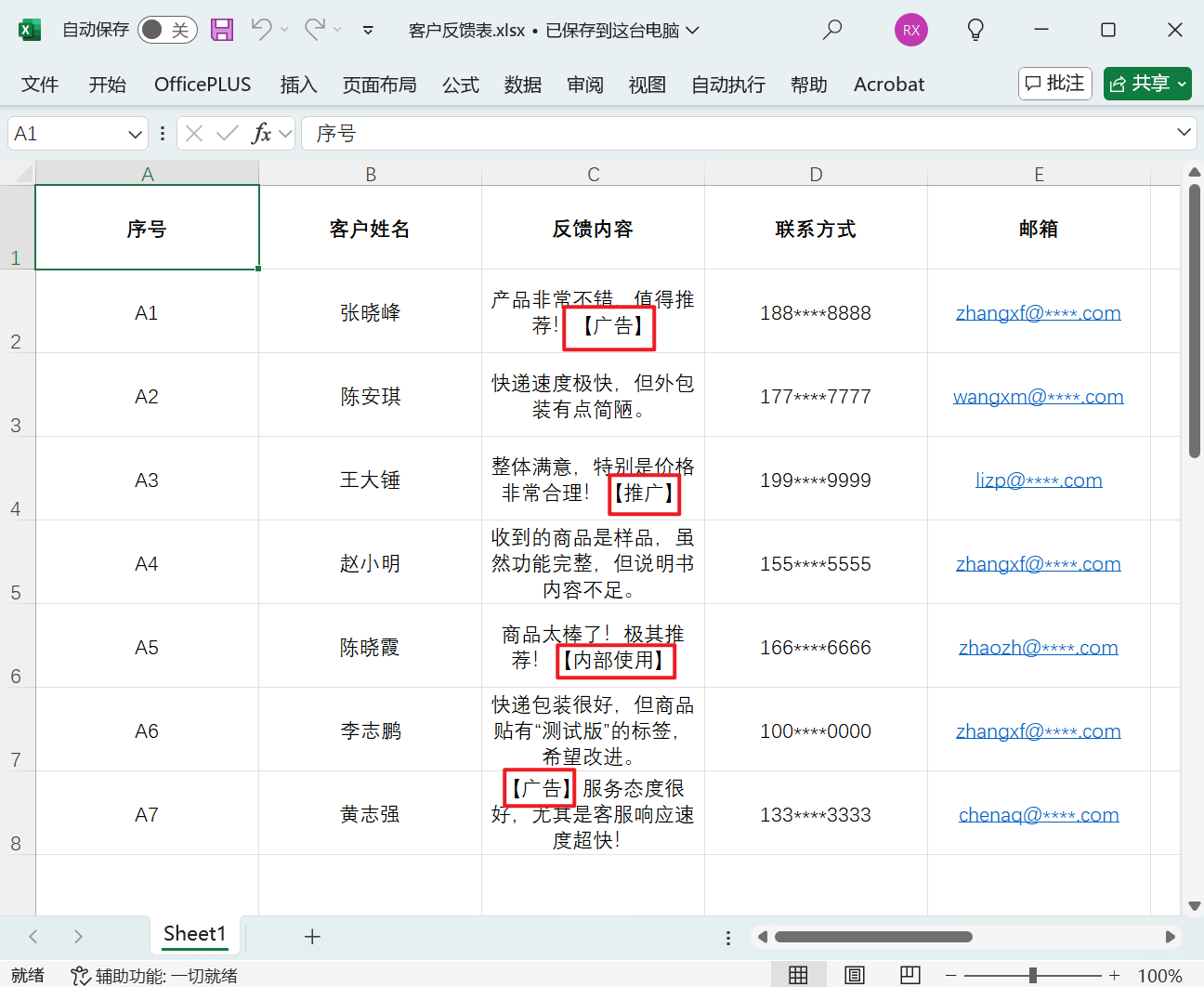Image resolution: width=1204 pixels, height=987 pixels.
Task: Click the lightbulb tips icon
Action: (975, 29)
